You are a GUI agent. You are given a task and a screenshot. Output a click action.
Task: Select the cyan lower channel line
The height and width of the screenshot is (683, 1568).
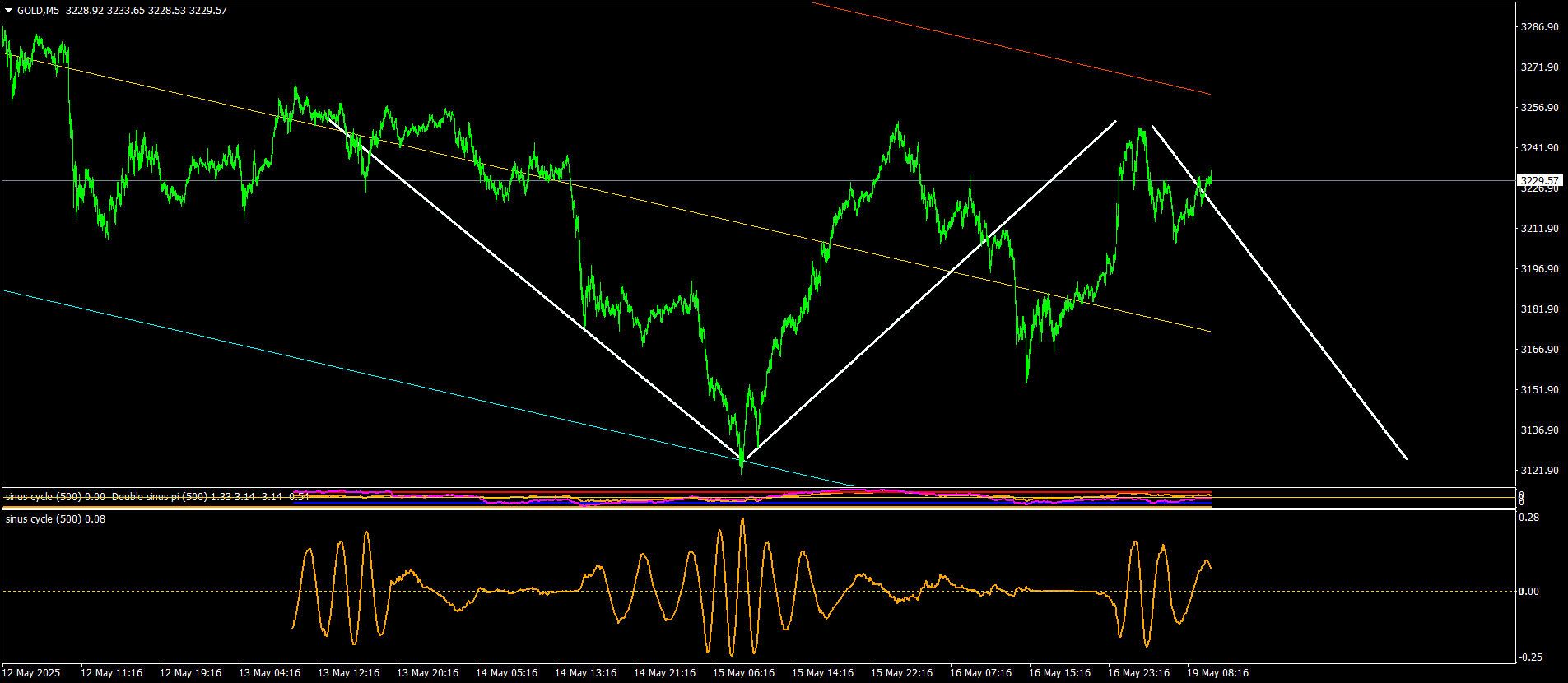(x=428, y=388)
